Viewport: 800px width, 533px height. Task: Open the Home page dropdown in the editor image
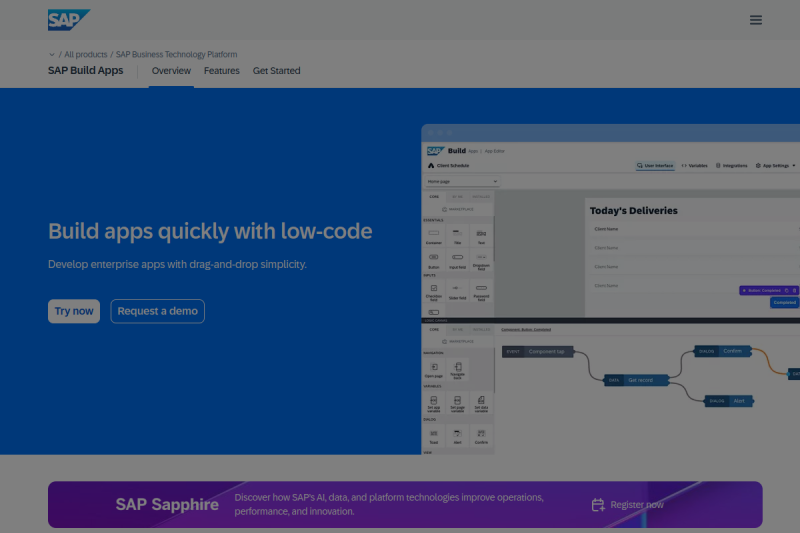[462, 182]
